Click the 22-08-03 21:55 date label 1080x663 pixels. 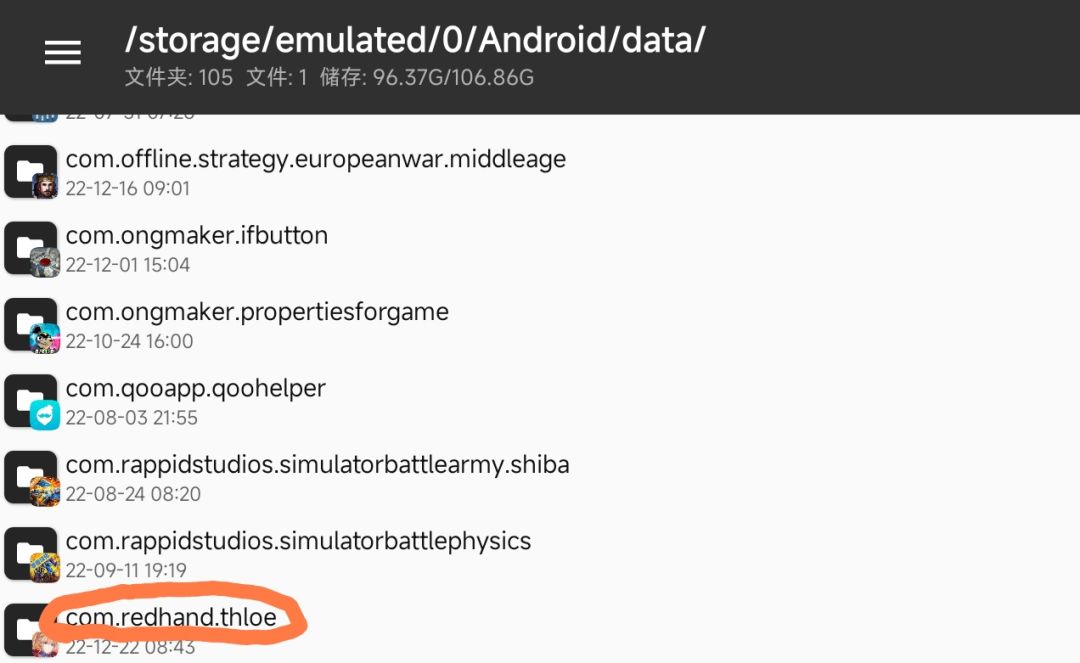click(132, 418)
